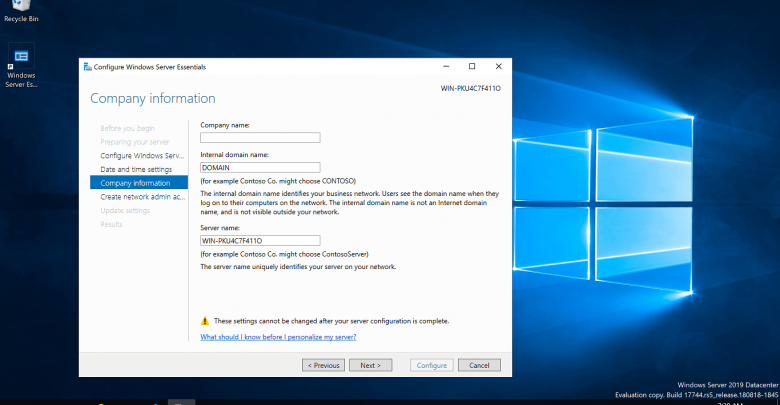This screenshot has height=405, width=780.
Task: Close the Configure Windows Server Essentials window
Action: point(498,66)
